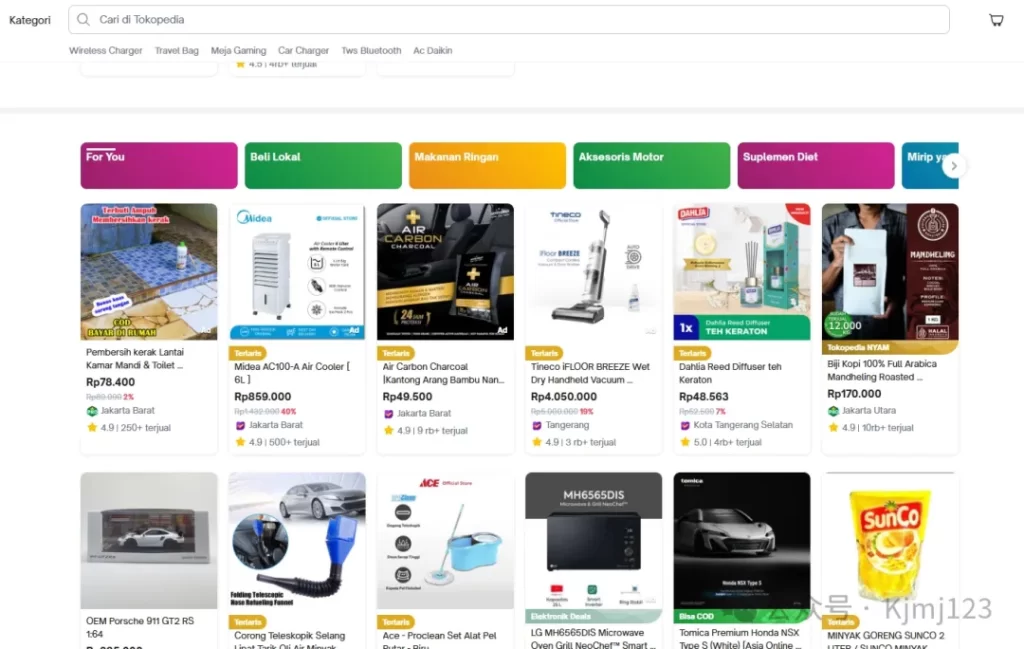
Task: Click the Tangerang seller badge icon
Action: pyautogui.click(x=536, y=425)
